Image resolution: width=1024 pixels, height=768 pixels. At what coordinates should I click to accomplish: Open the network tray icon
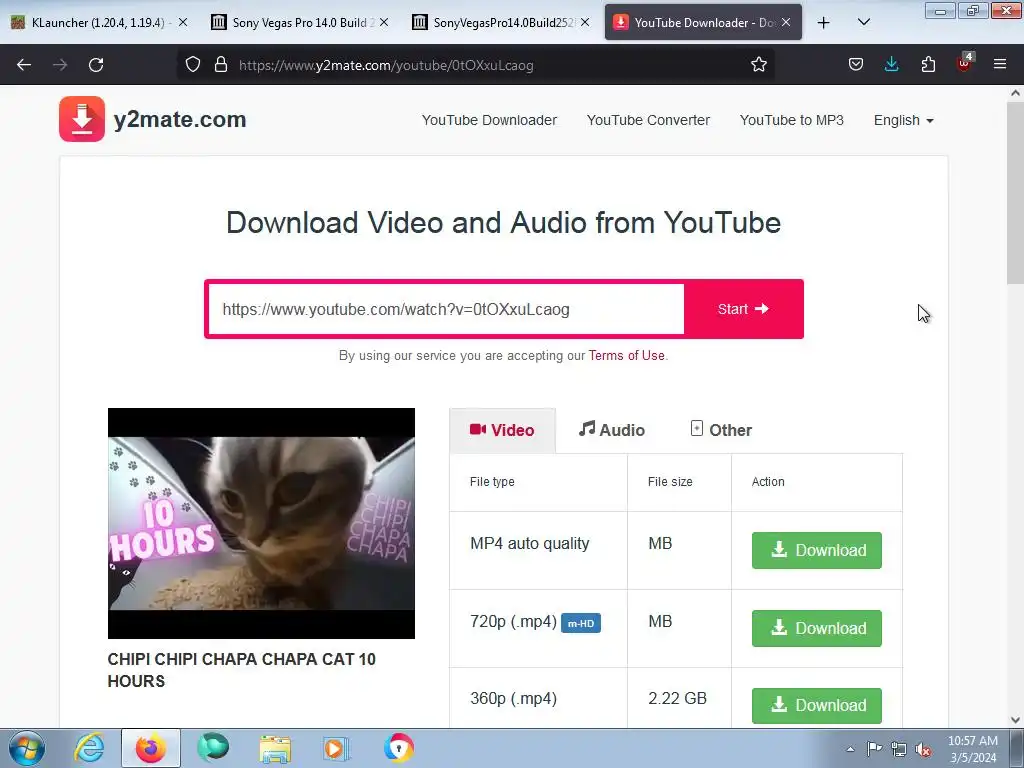pyautogui.click(x=899, y=749)
